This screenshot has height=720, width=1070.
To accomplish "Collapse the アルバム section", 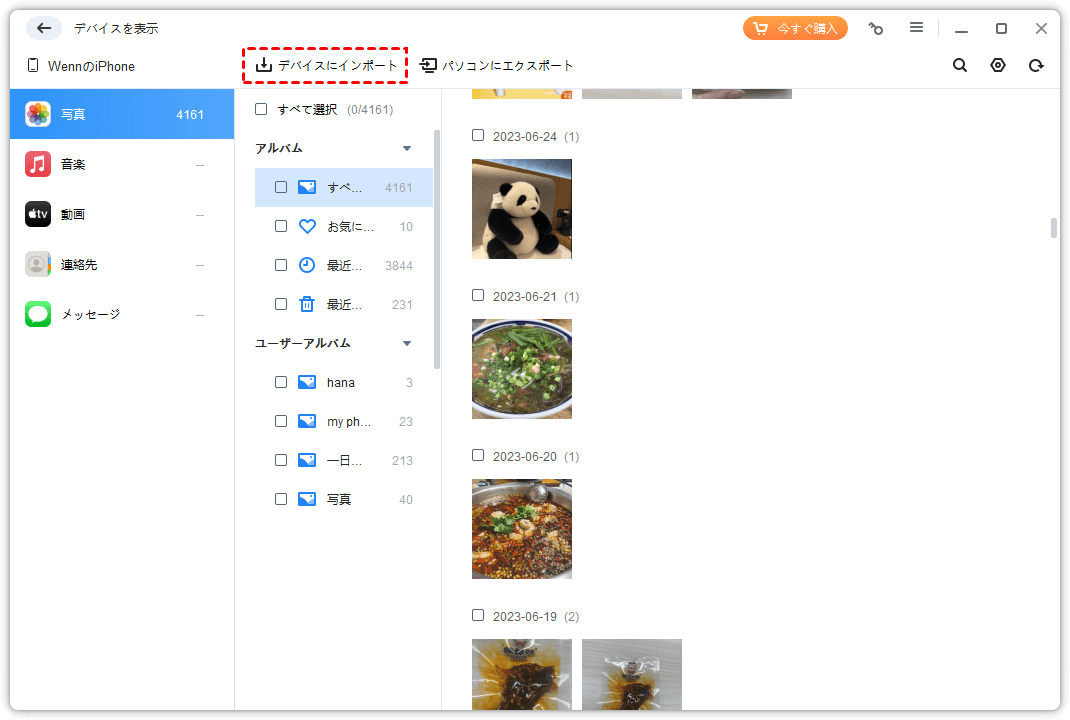I will point(407,147).
